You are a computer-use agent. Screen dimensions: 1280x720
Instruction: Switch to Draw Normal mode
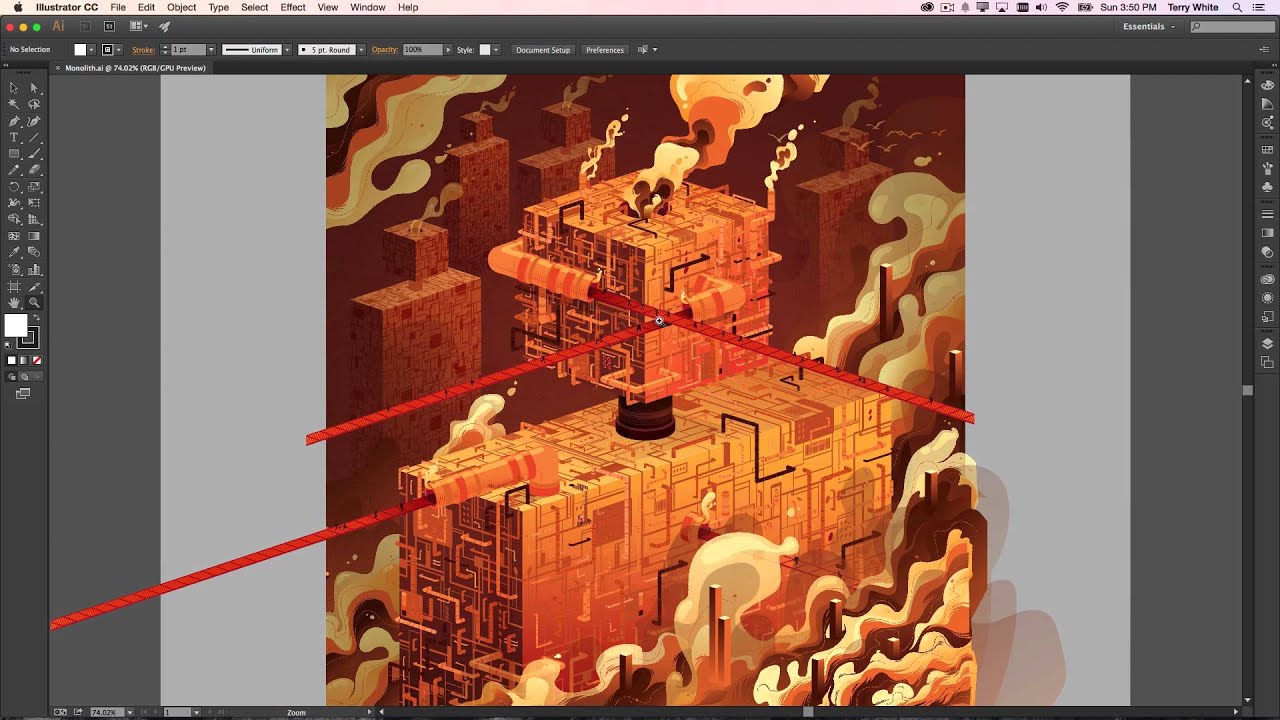[12, 377]
